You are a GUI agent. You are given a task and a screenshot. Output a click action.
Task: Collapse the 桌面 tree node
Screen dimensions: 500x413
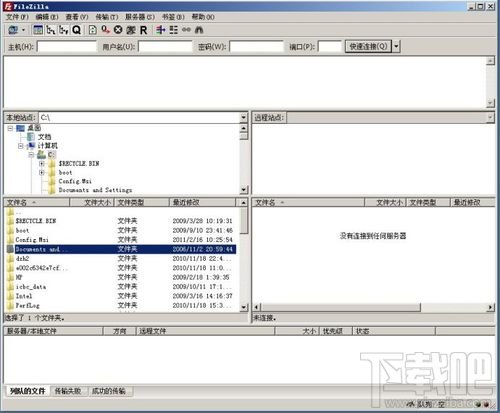(x=10, y=128)
